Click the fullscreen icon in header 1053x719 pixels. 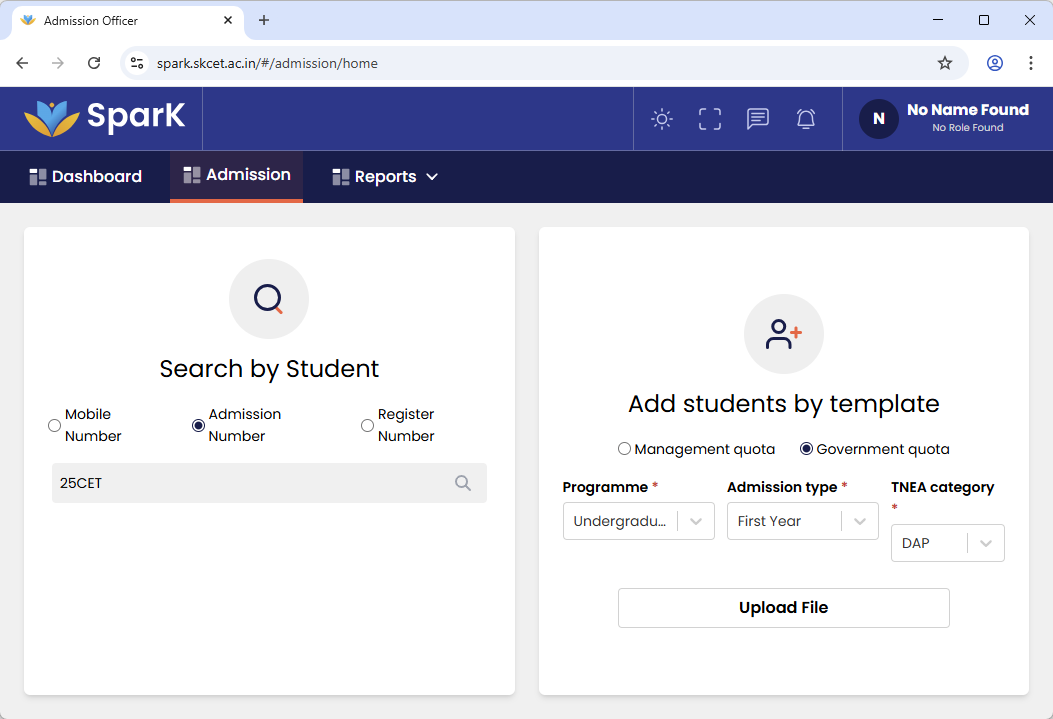(x=710, y=119)
